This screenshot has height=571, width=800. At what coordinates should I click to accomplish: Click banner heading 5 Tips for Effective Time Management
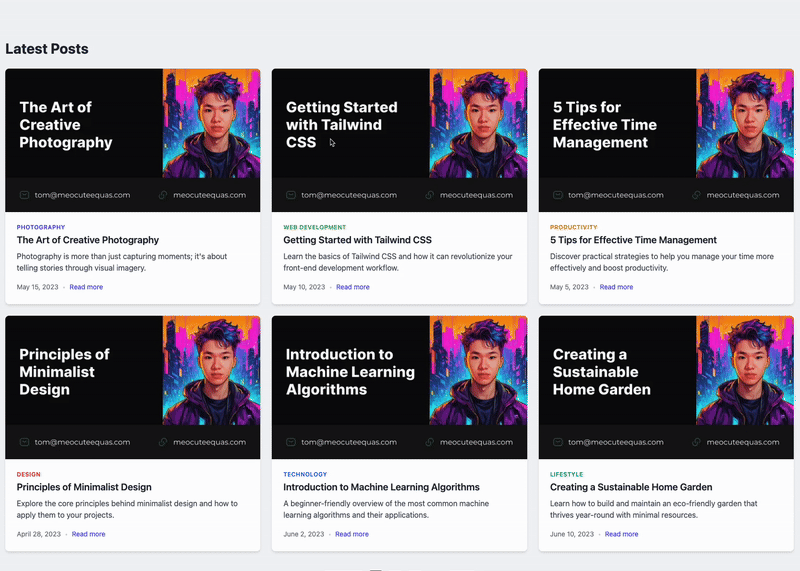[605, 125]
